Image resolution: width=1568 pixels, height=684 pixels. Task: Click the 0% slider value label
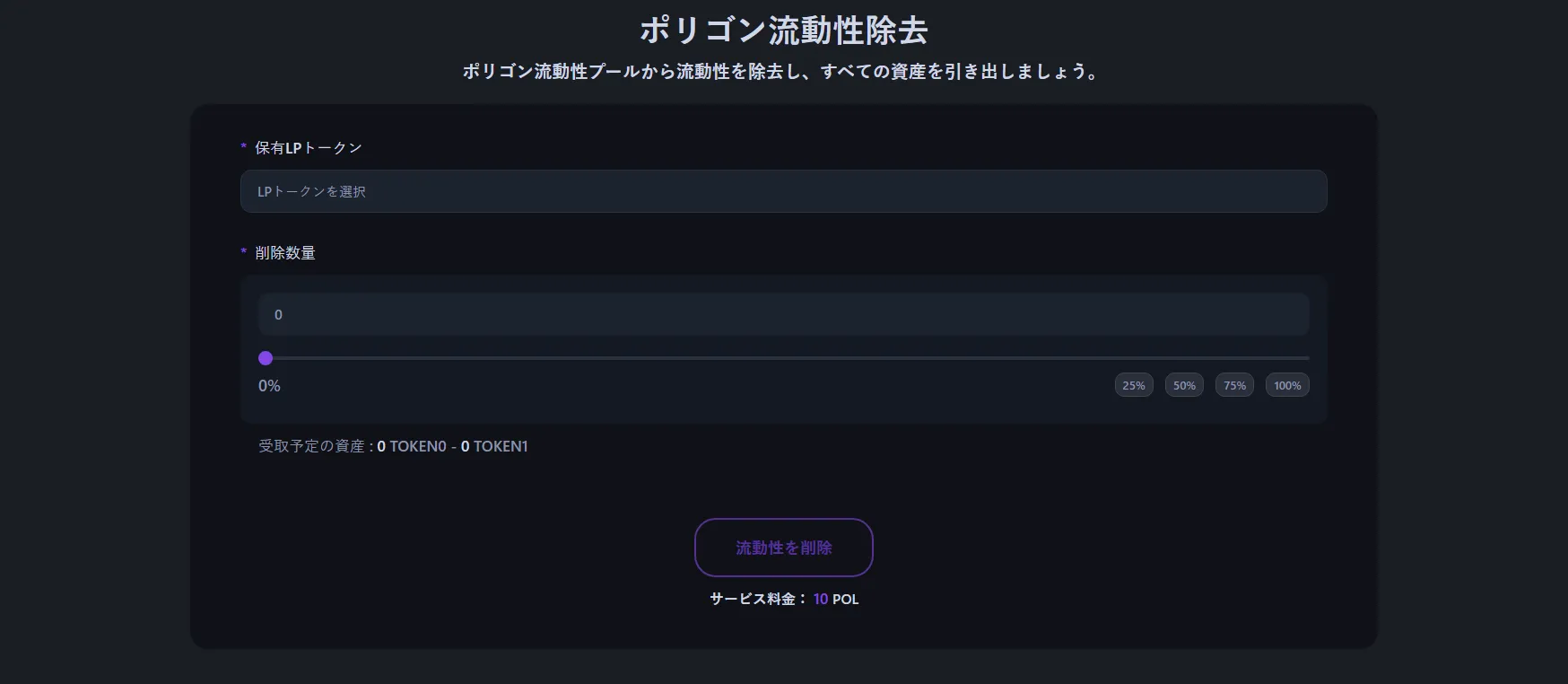point(269,386)
